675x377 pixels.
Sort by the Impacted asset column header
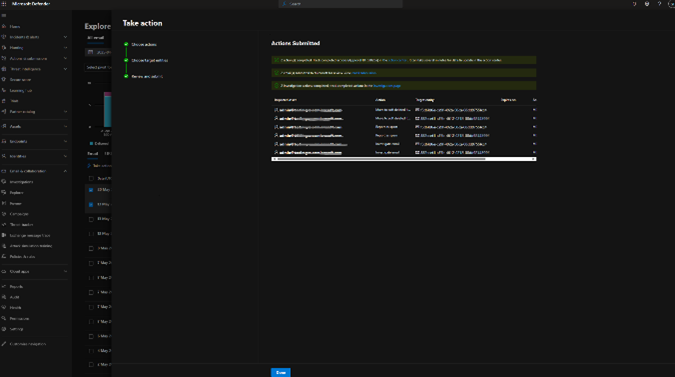pyautogui.click(x=285, y=100)
